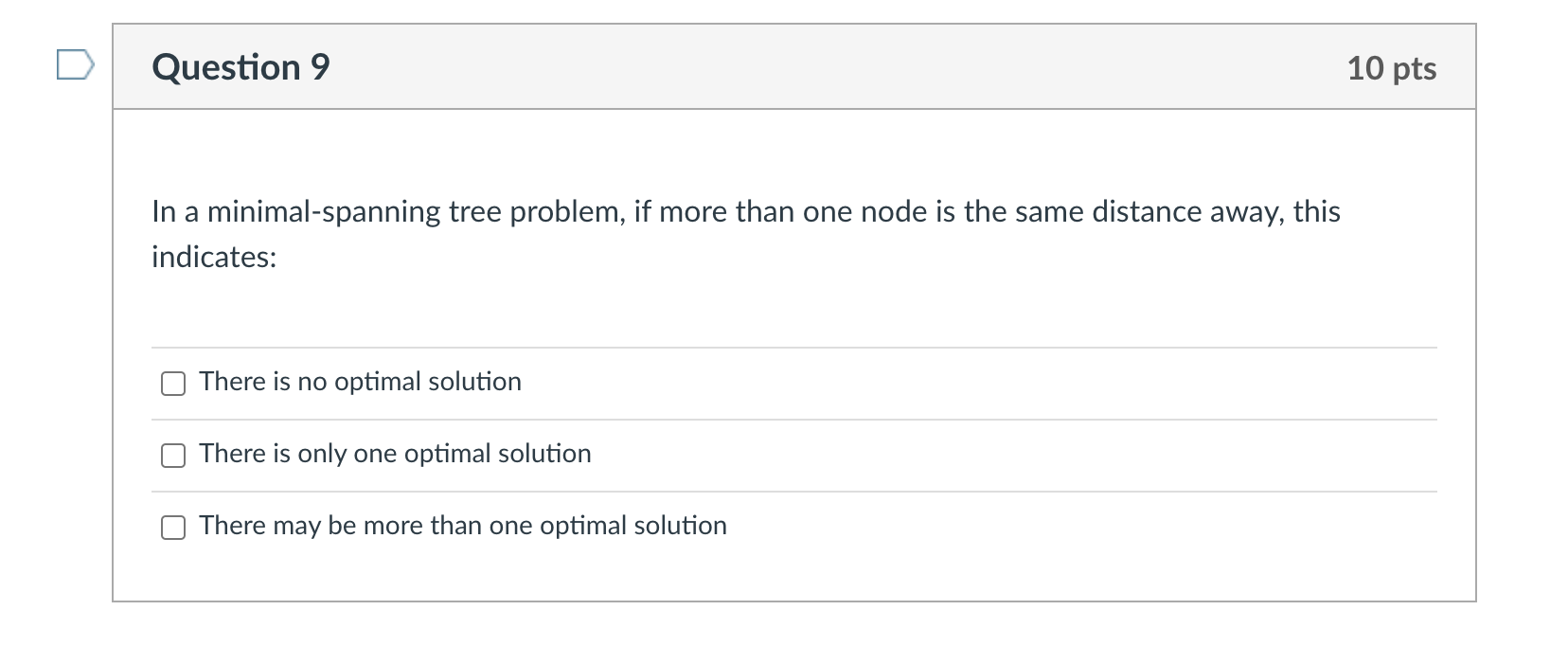Flag Question 9 for later review
Screen dimensions: 1568x646
coord(75,65)
